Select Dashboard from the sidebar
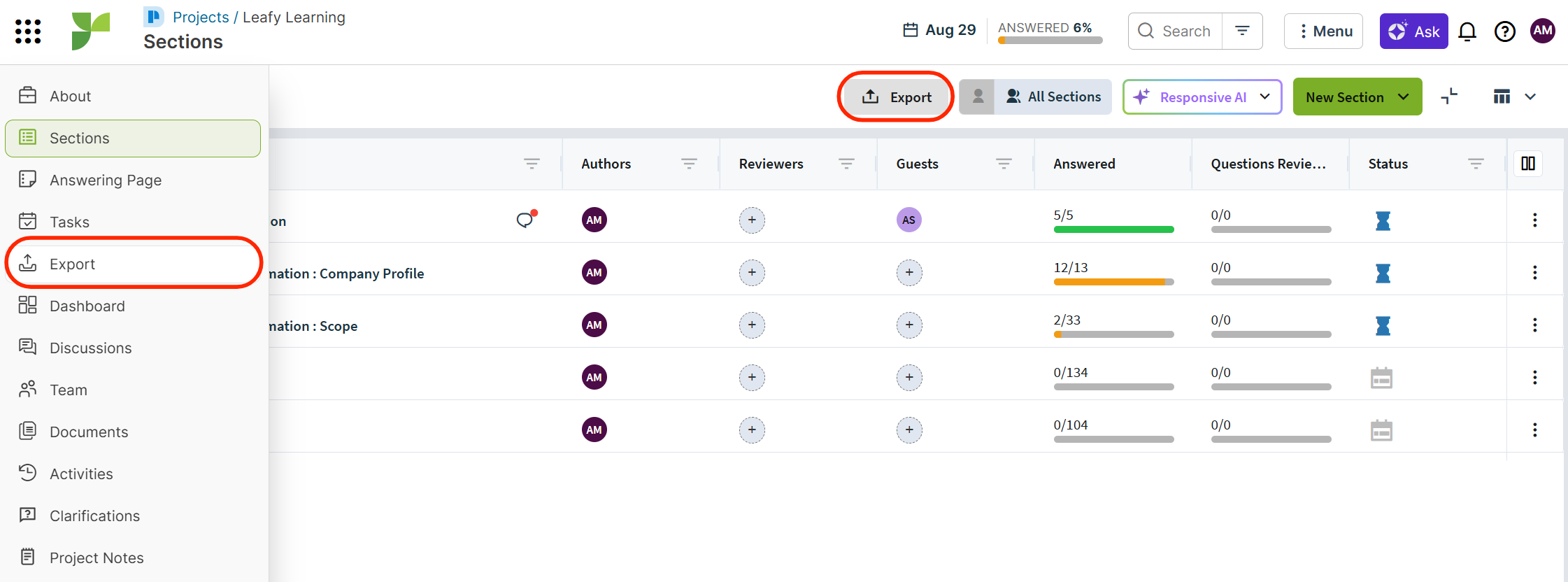Image resolution: width=1568 pixels, height=582 pixels. pyautogui.click(x=87, y=306)
